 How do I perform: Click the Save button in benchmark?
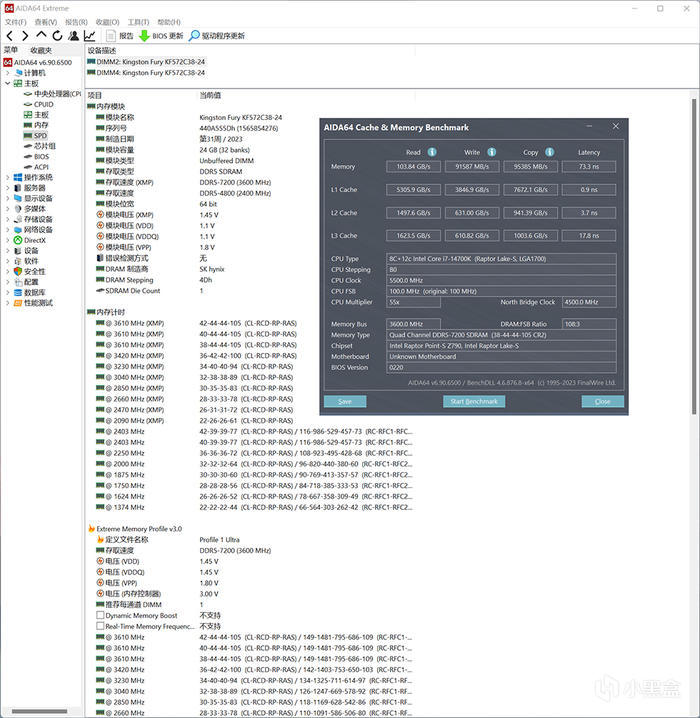point(345,402)
